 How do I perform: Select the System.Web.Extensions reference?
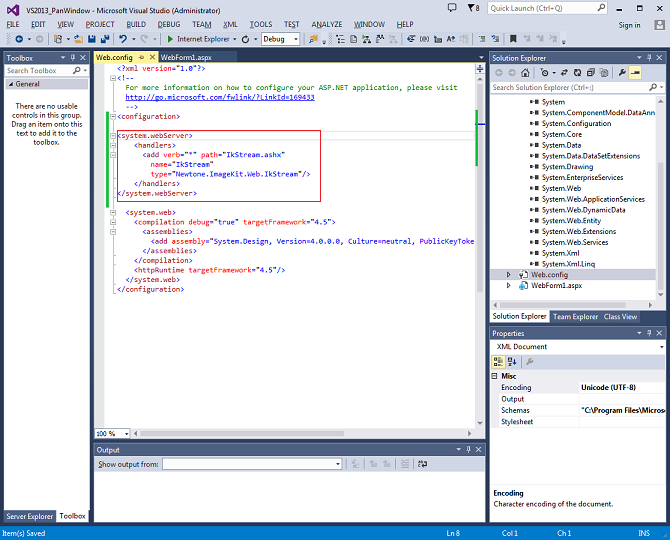pos(579,232)
